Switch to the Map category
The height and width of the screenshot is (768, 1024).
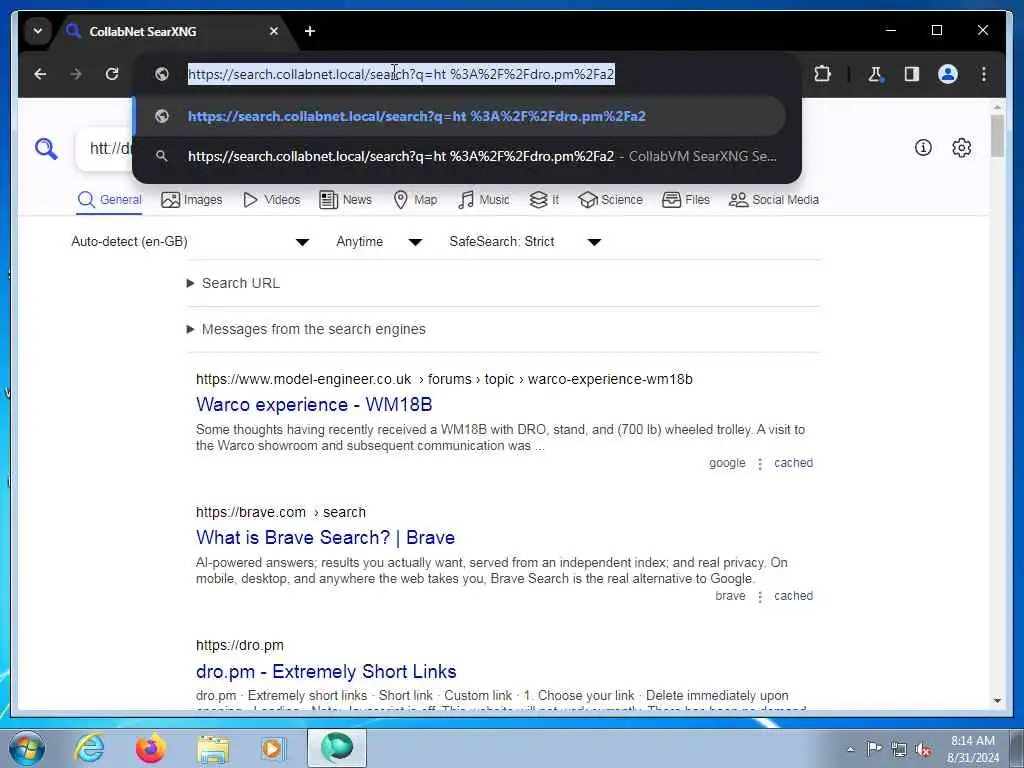pos(415,200)
